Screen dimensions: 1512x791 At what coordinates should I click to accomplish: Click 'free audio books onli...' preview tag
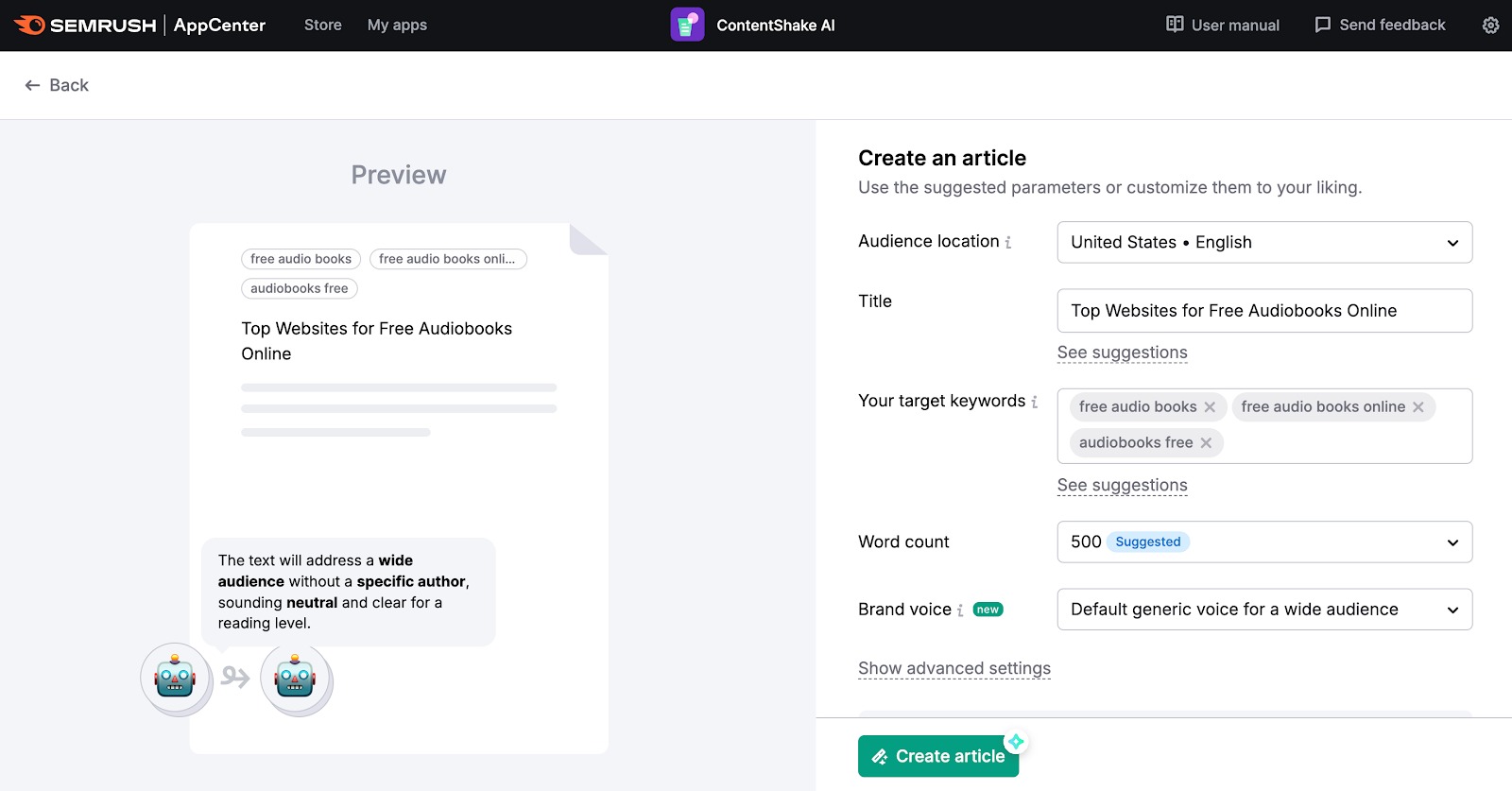[448, 259]
